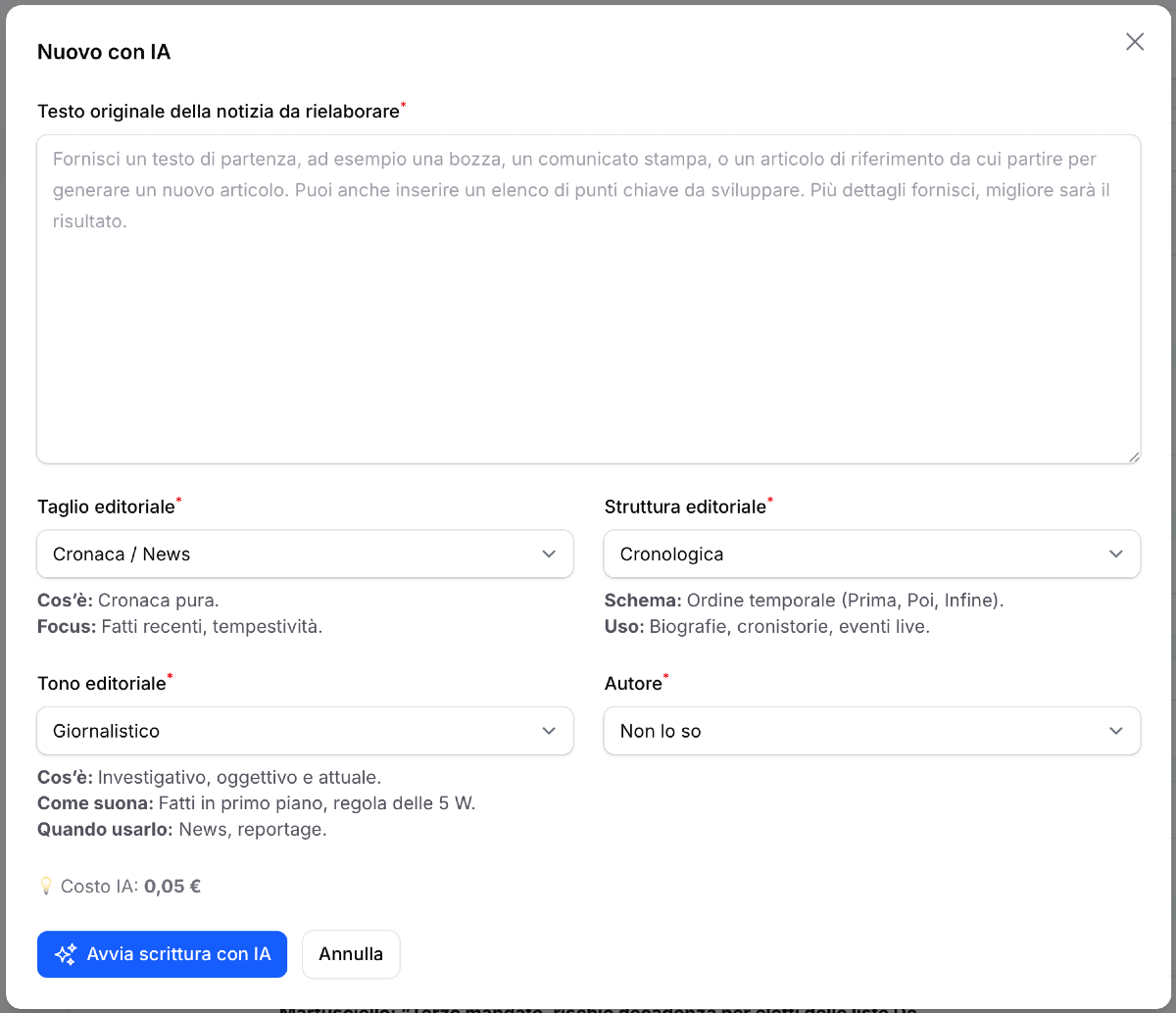Click the resize handle of the news textarea
Screen dimensions: 1176x1013
coord(1134,457)
